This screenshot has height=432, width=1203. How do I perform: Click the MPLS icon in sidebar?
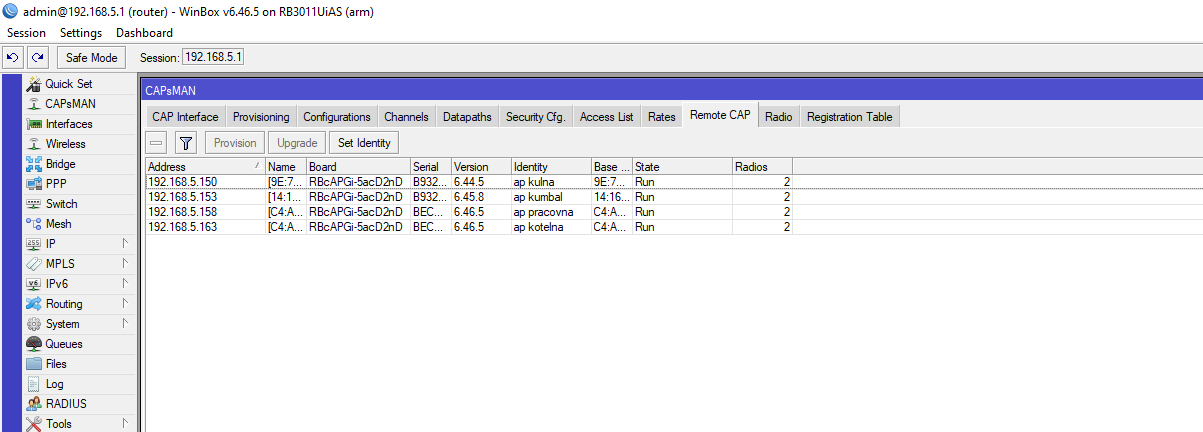point(33,264)
